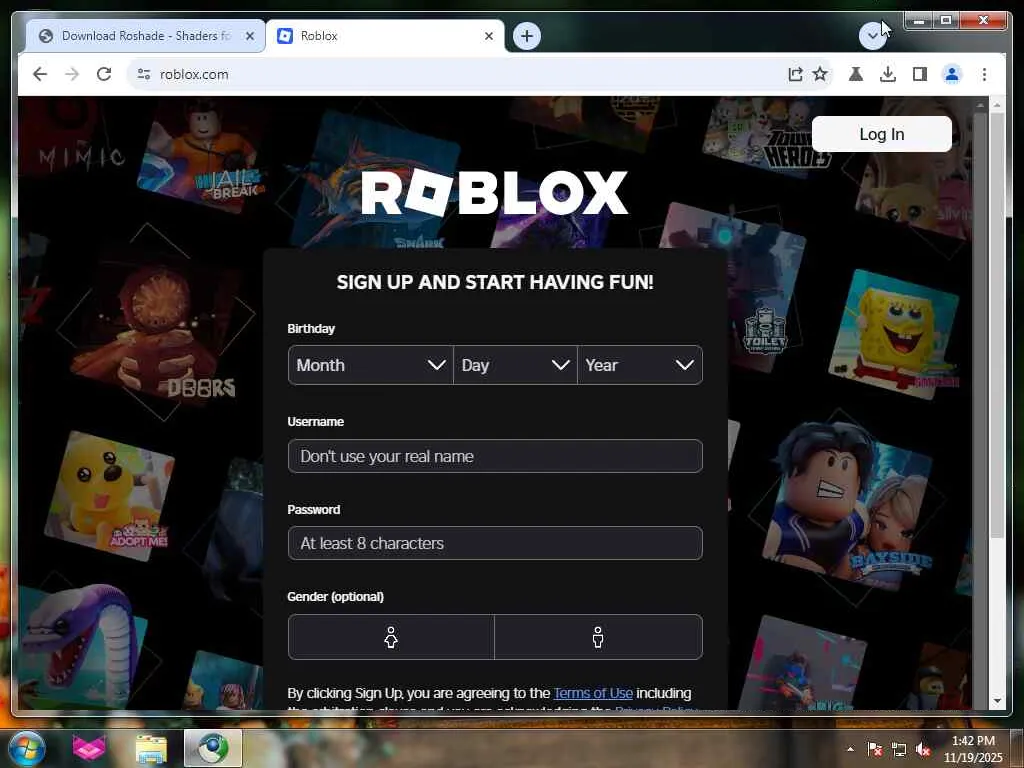Click the SpongeBob game thumbnail
This screenshot has width=1024, height=768.
coord(895,334)
